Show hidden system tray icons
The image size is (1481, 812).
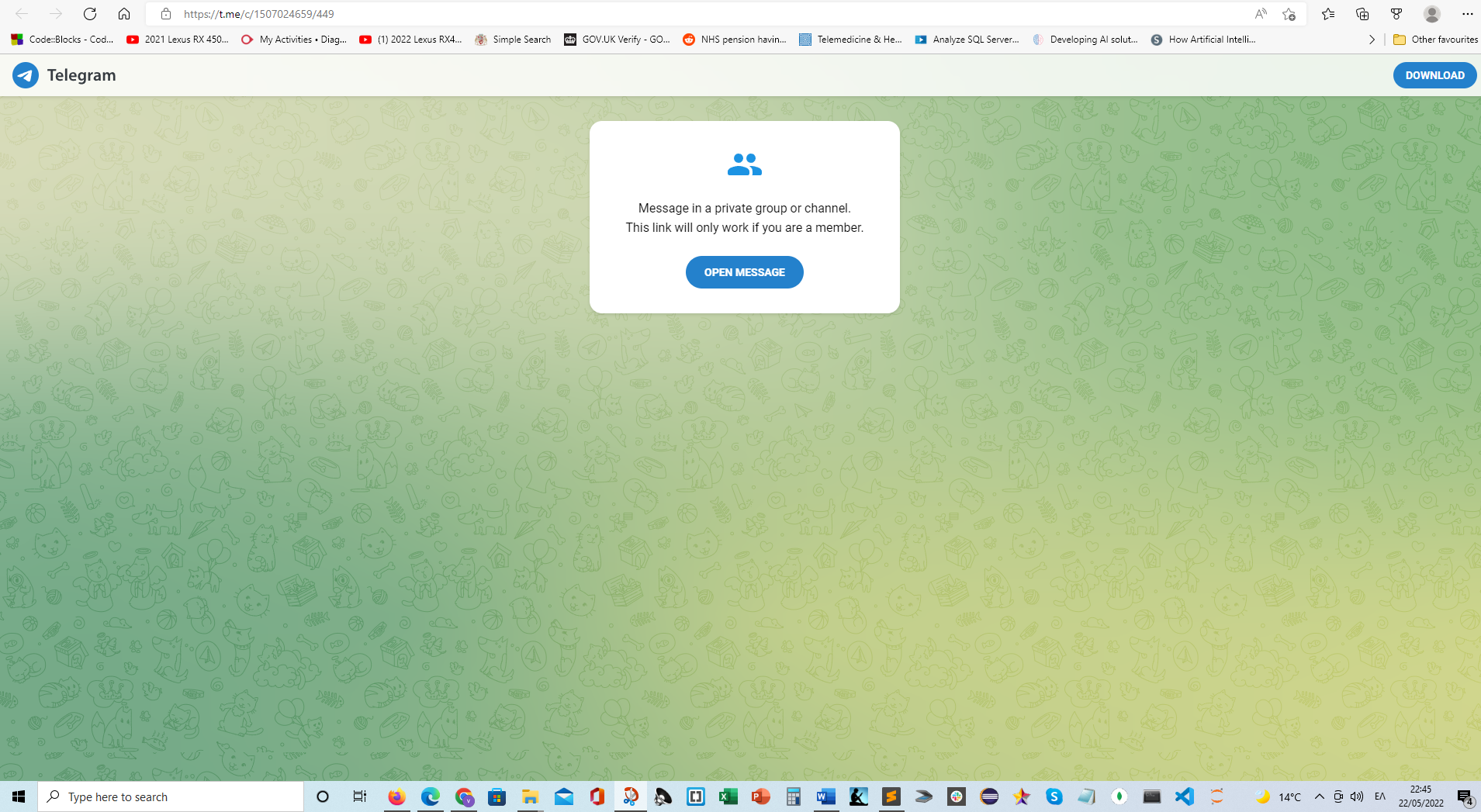tap(1319, 796)
